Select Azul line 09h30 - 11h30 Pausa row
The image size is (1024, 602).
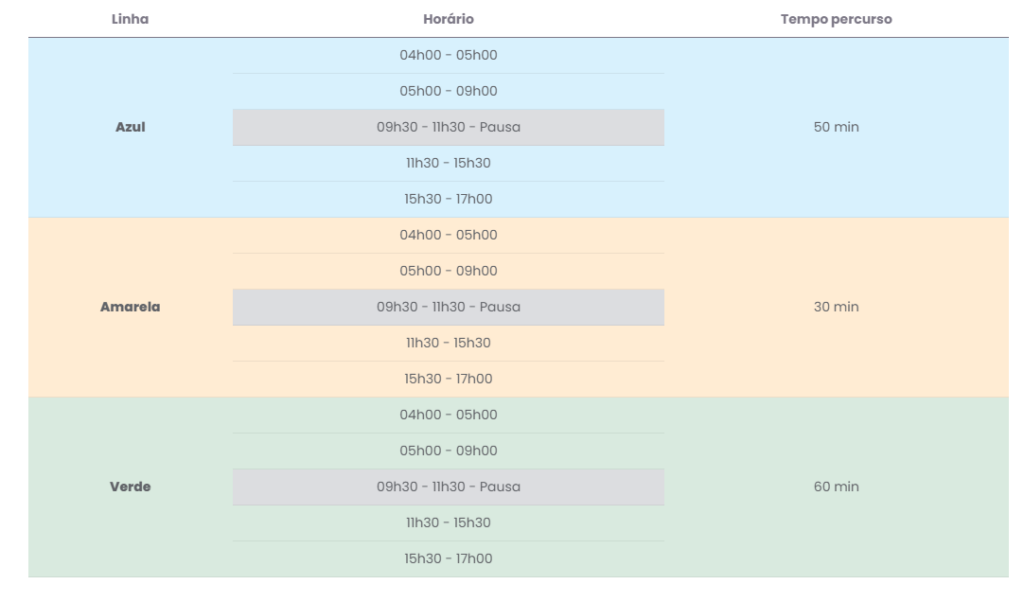coord(448,127)
